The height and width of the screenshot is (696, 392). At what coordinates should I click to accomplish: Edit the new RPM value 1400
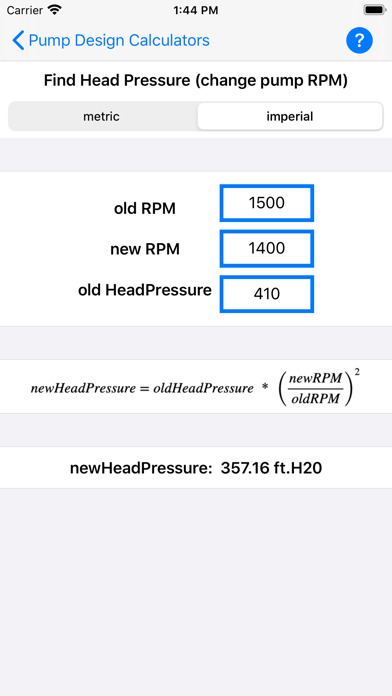click(x=267, y=249)
